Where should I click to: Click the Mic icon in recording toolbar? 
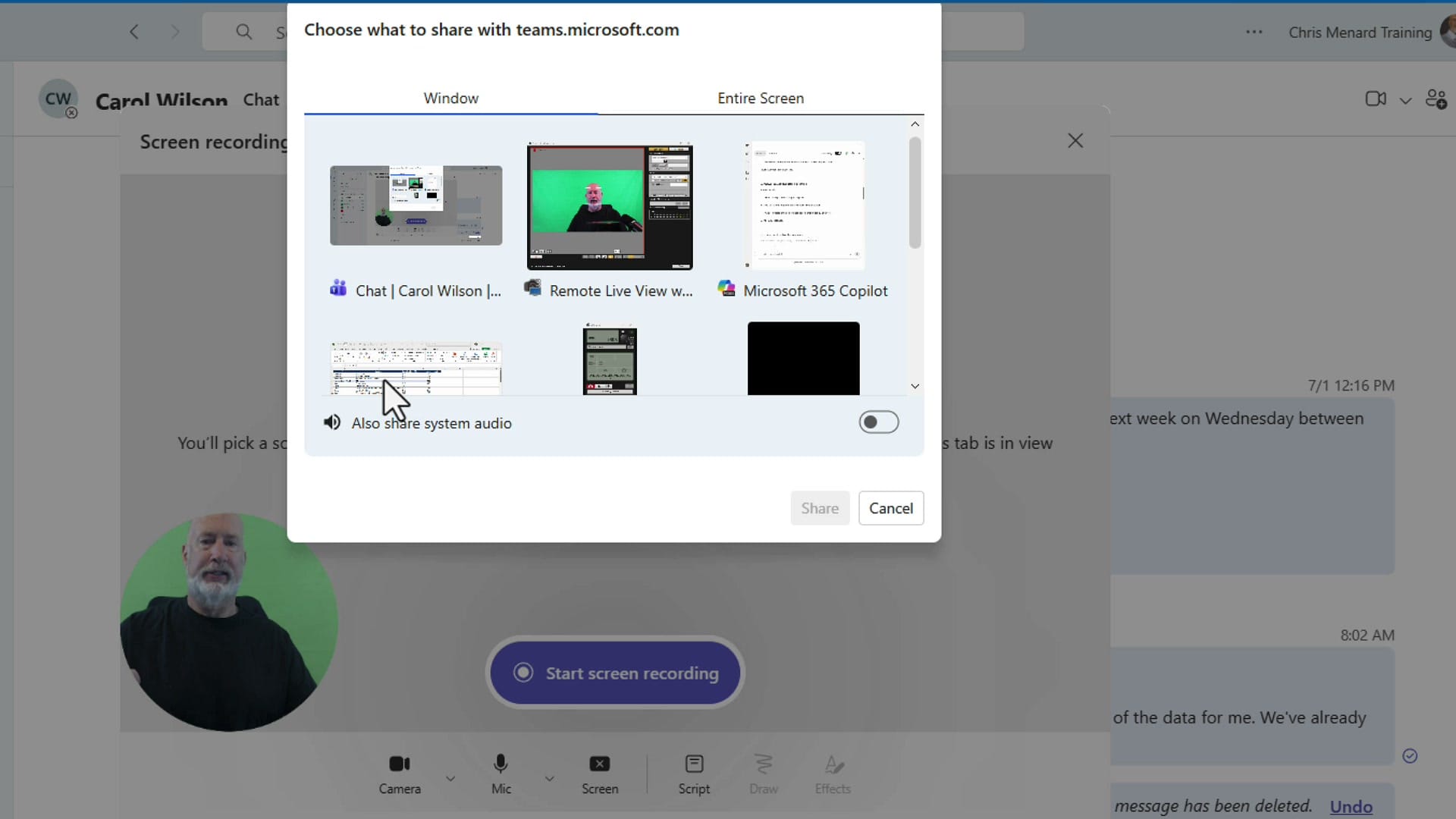pos(500,764)
